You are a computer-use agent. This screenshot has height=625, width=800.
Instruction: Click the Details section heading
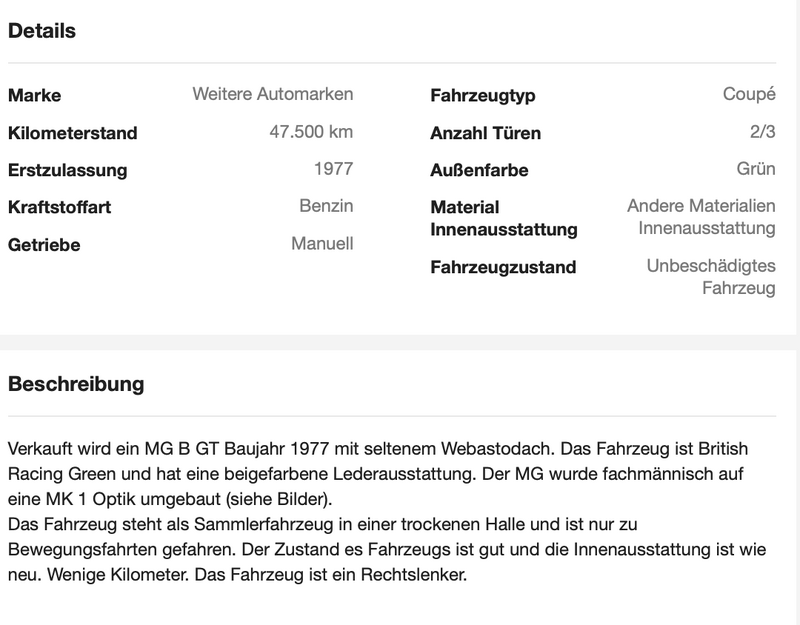tap(42, 31)
